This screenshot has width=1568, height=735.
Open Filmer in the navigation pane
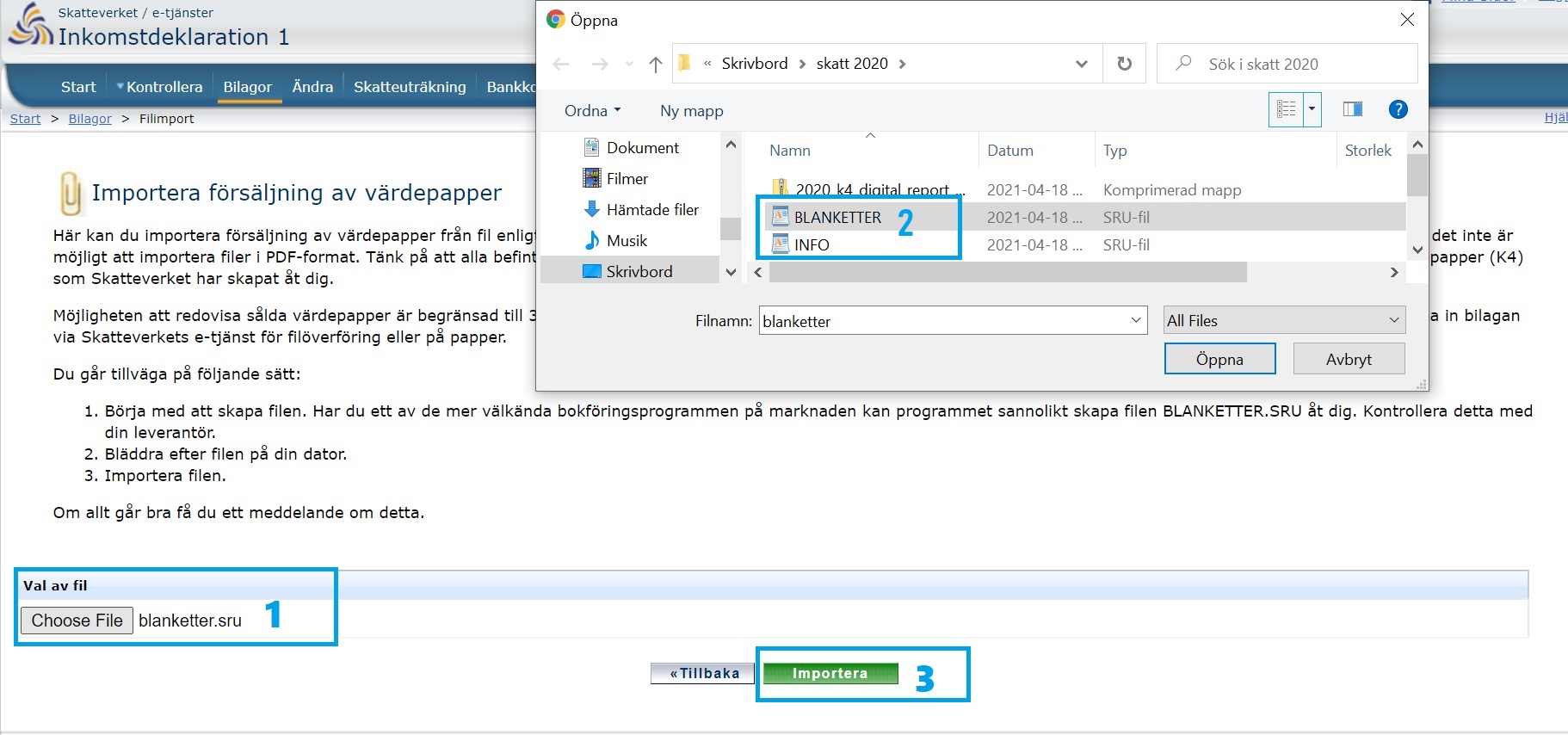click(627, 178)
